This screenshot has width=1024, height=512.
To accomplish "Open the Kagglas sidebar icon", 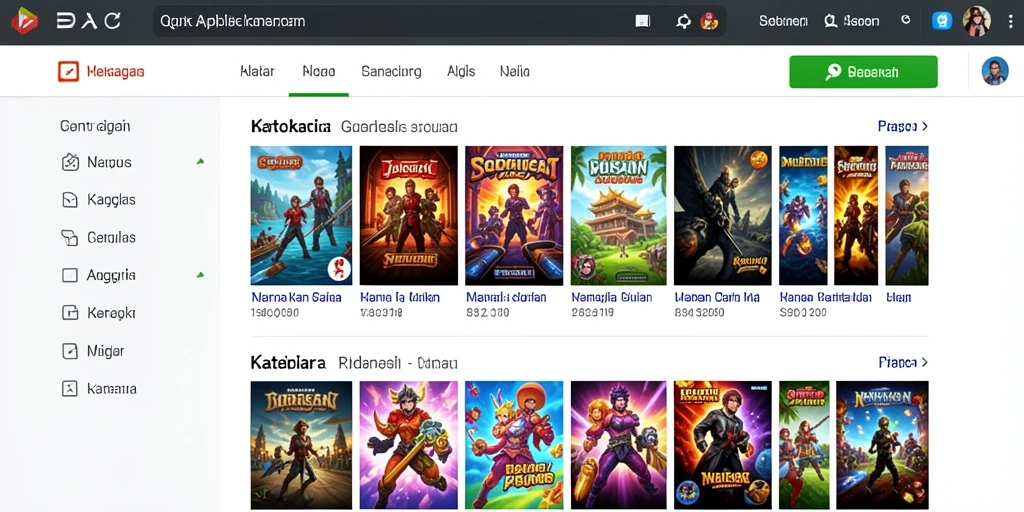I will [70, 200].
